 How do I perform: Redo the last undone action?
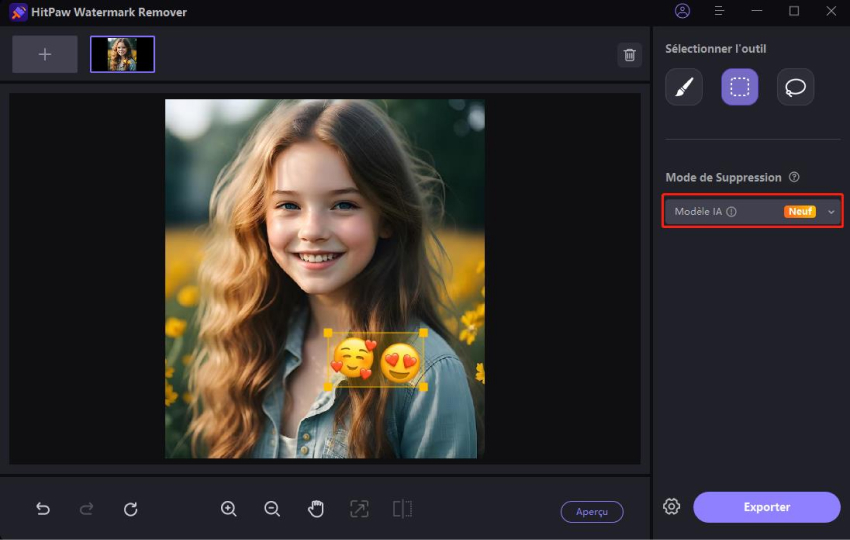click(86, 509)
